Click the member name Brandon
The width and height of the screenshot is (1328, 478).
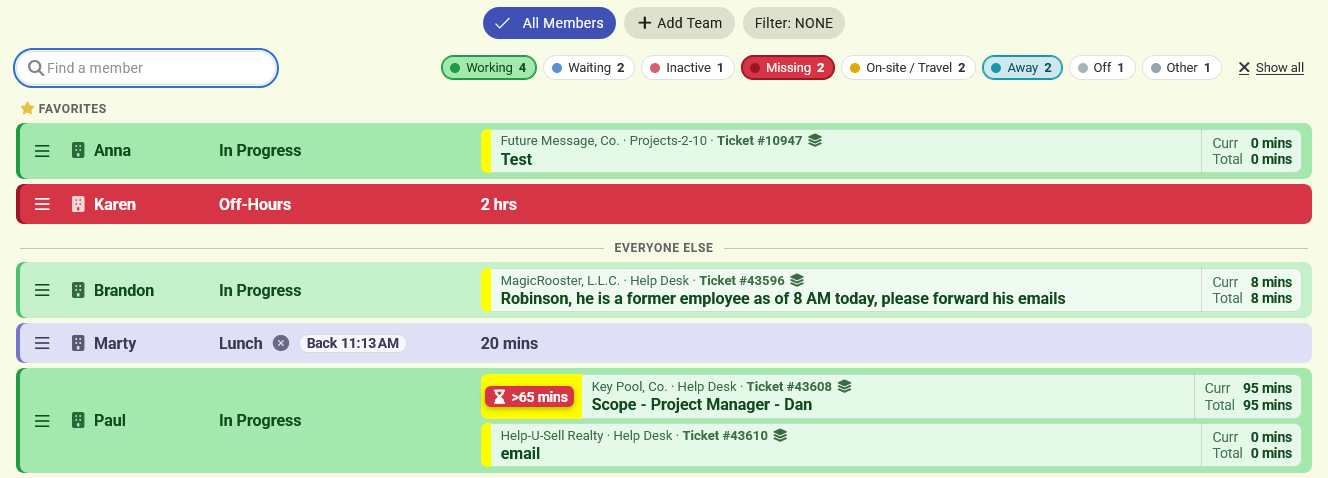coord(124,290)
